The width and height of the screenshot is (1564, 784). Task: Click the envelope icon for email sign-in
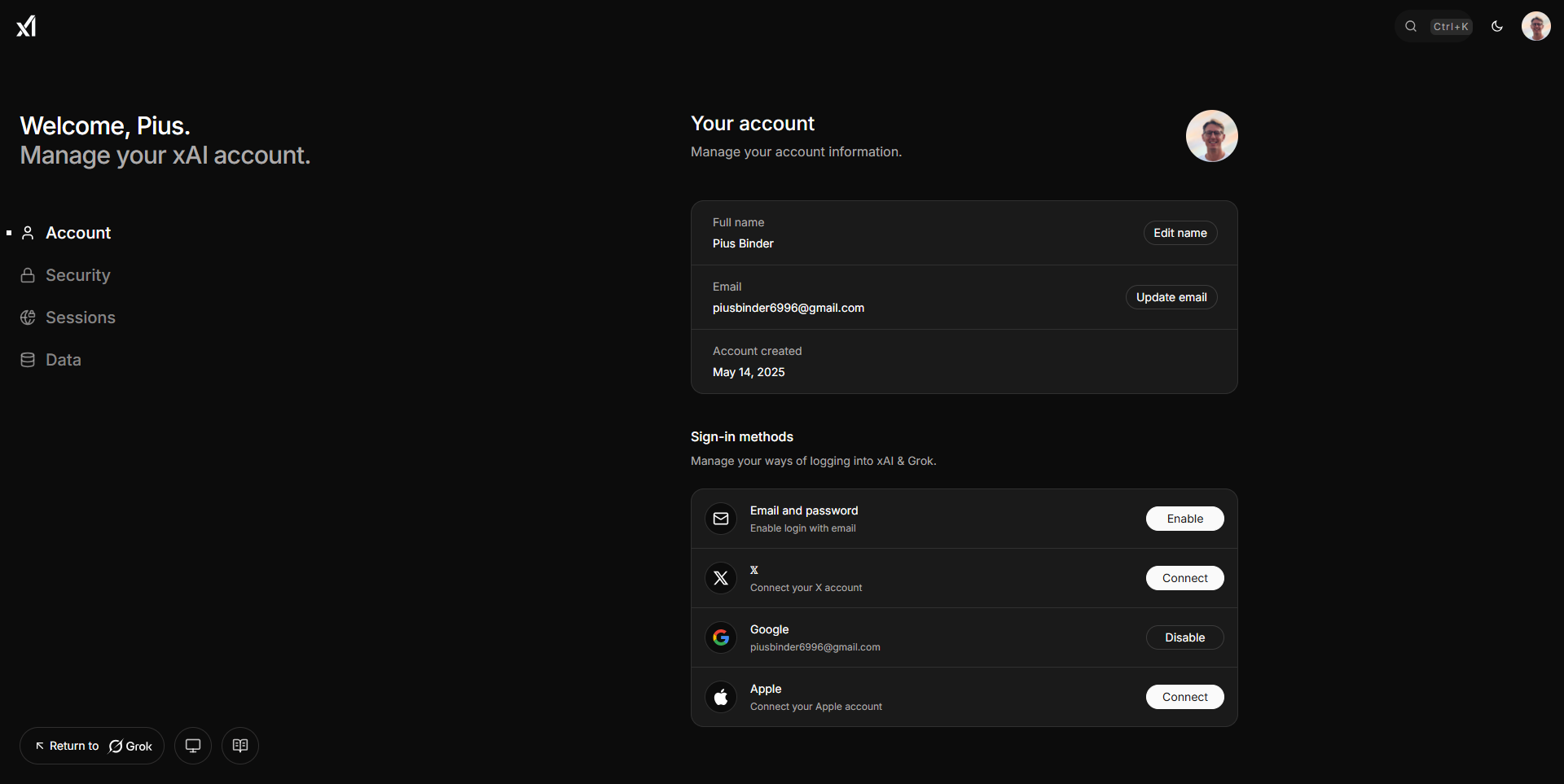pyautogui.click(x=721, y=519)
